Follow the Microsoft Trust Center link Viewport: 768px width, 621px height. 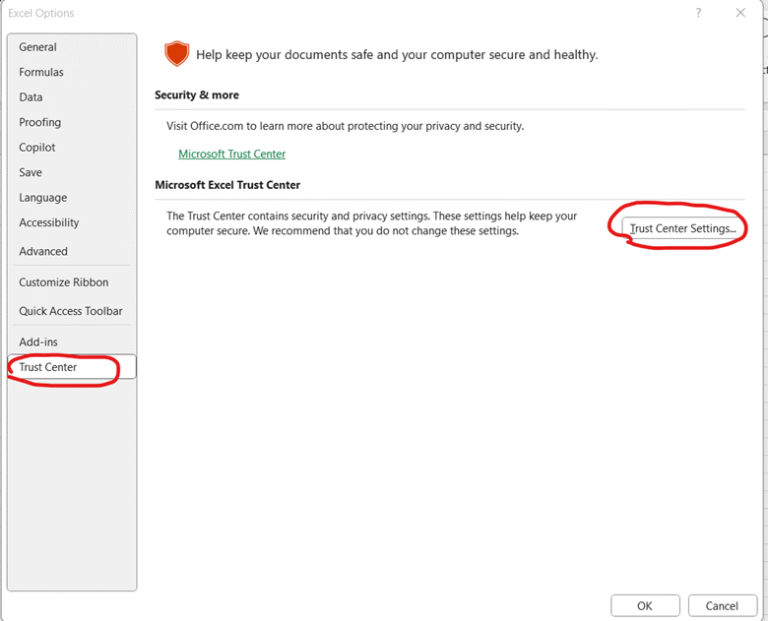click(x=232, y=154)
